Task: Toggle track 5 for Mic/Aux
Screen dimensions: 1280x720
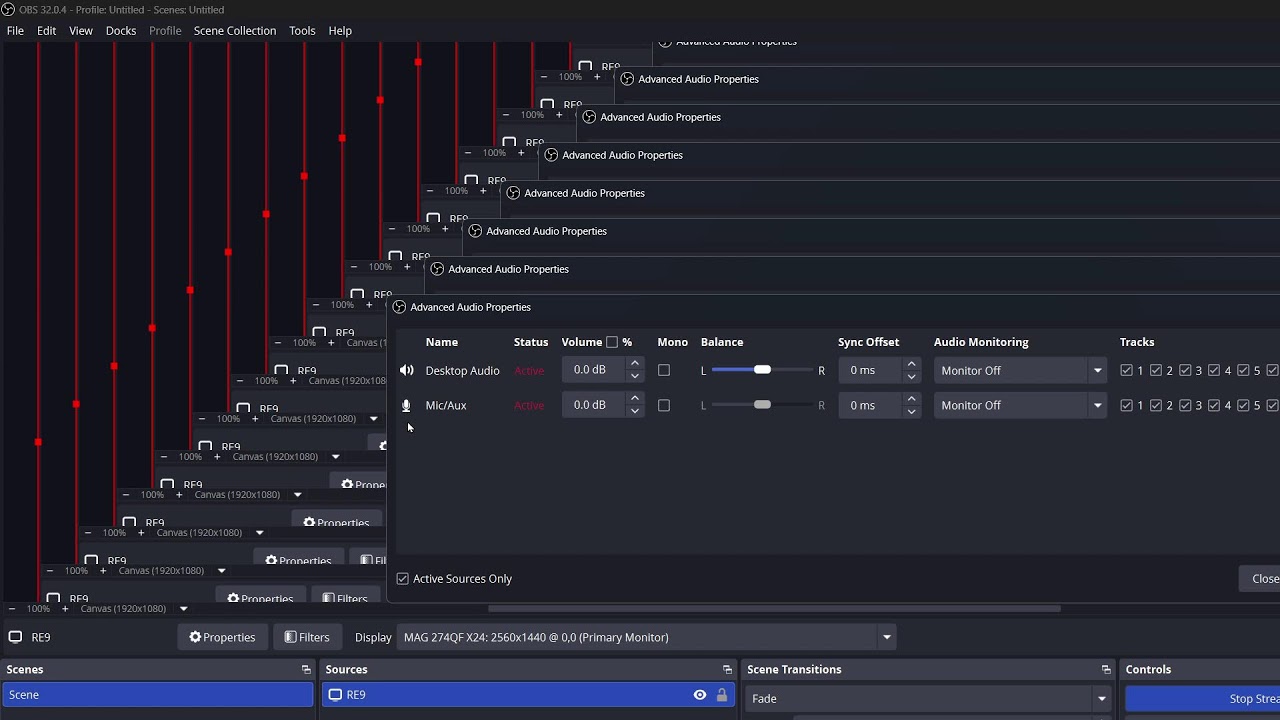Action: click(x=1243, y=405)
